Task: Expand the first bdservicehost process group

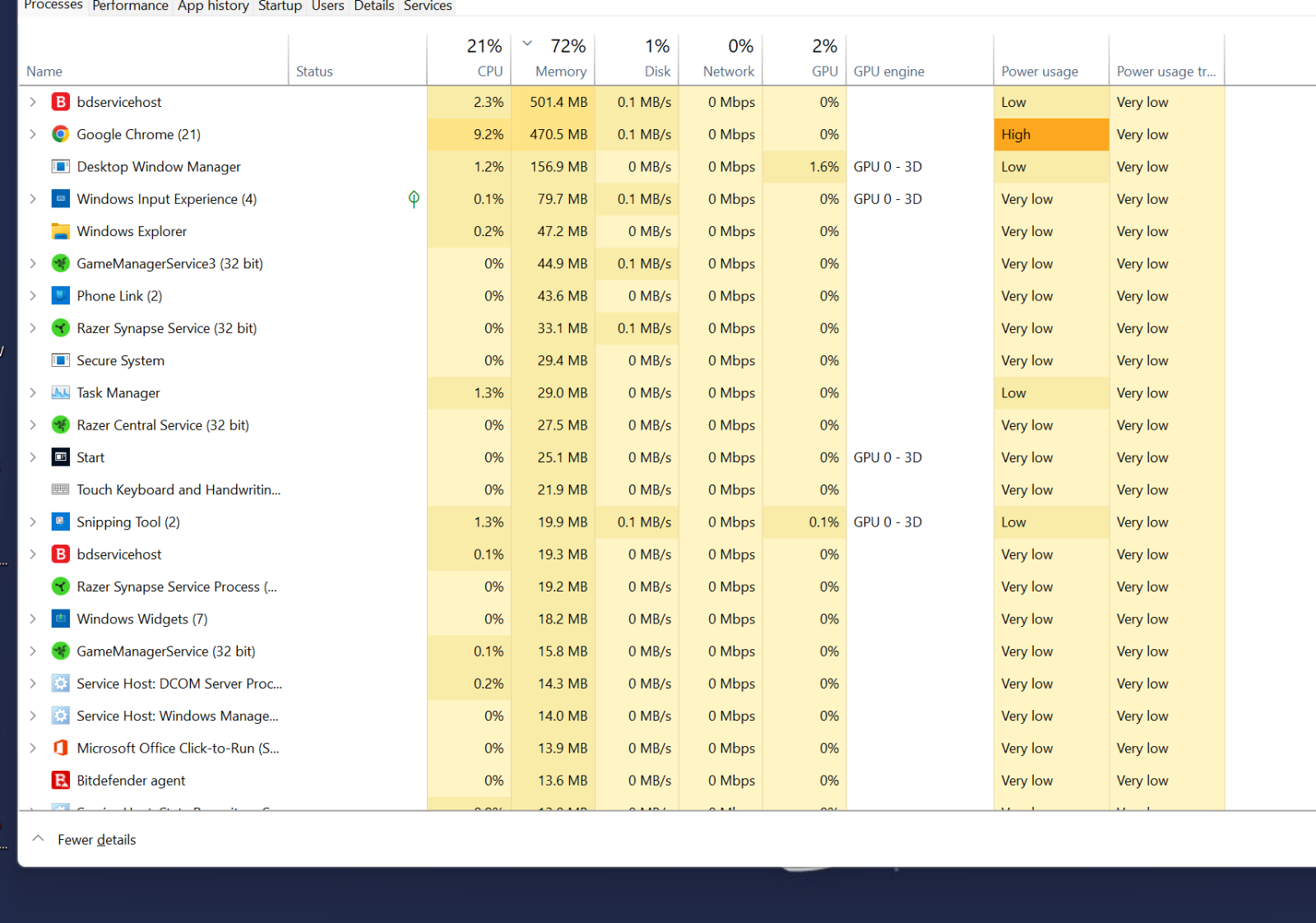Action: (x=33, y=102)
